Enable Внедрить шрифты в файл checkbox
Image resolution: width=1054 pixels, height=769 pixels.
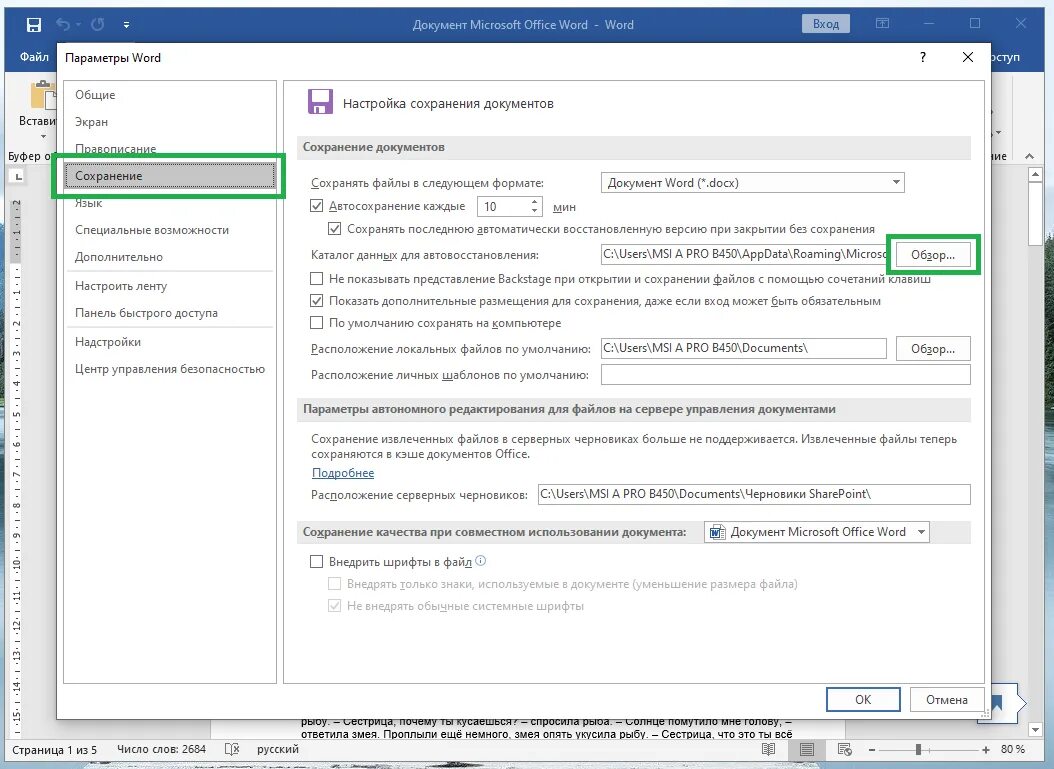tap(317, 561)
